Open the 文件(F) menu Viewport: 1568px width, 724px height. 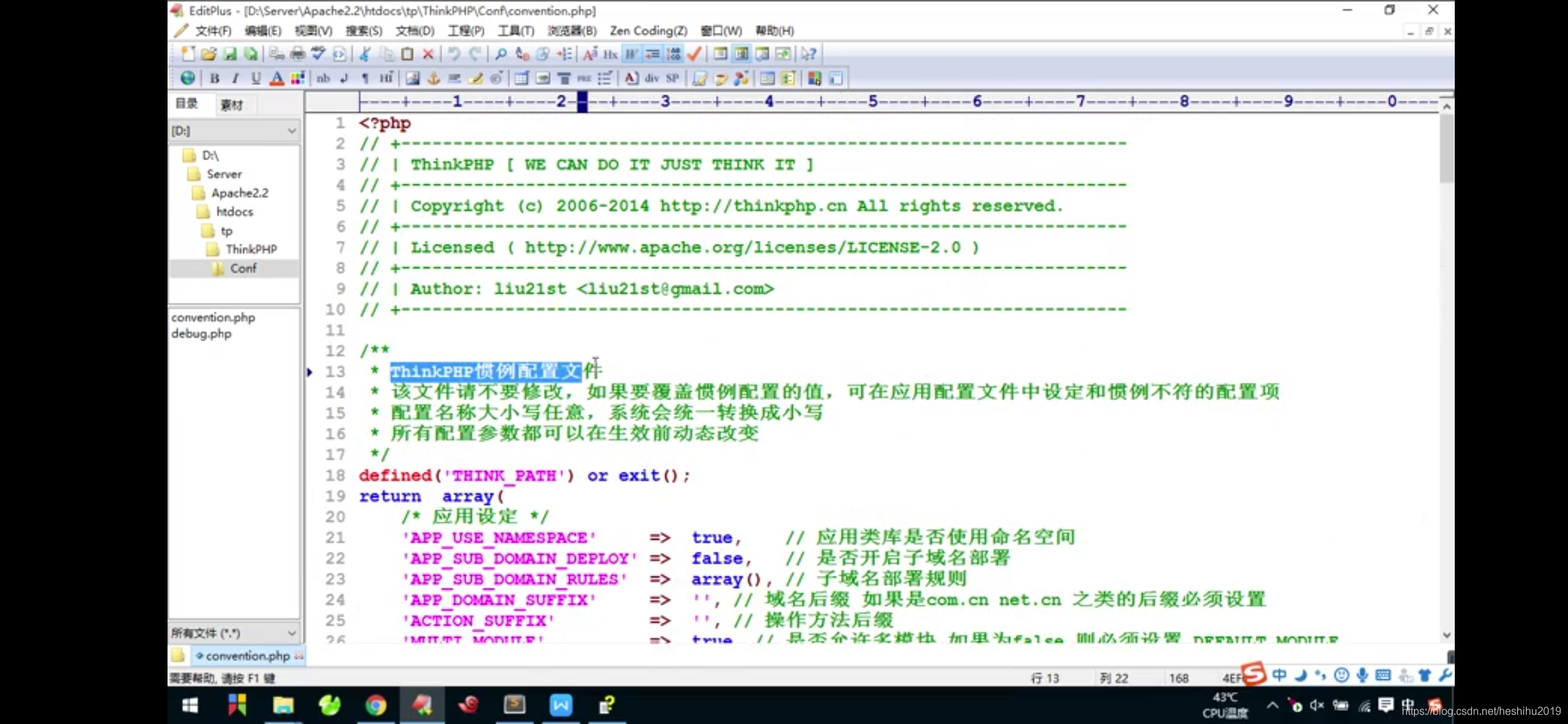[x=213, y=31]
